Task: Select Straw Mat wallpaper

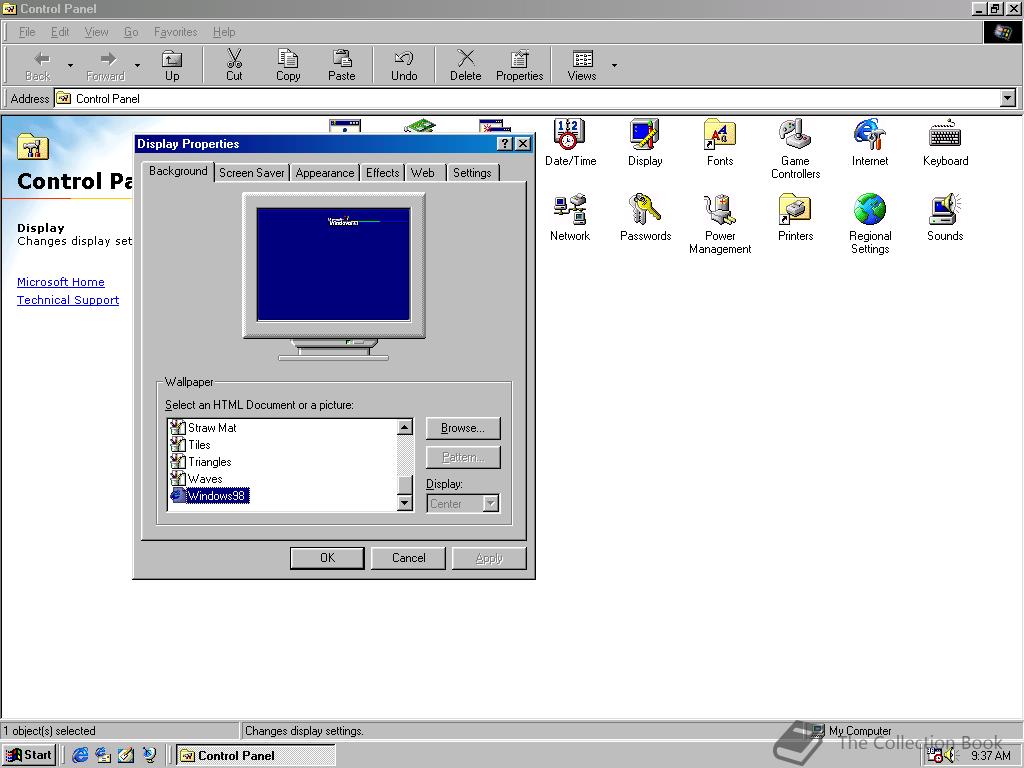Action: pyautogui.click(x=212, y=428)
